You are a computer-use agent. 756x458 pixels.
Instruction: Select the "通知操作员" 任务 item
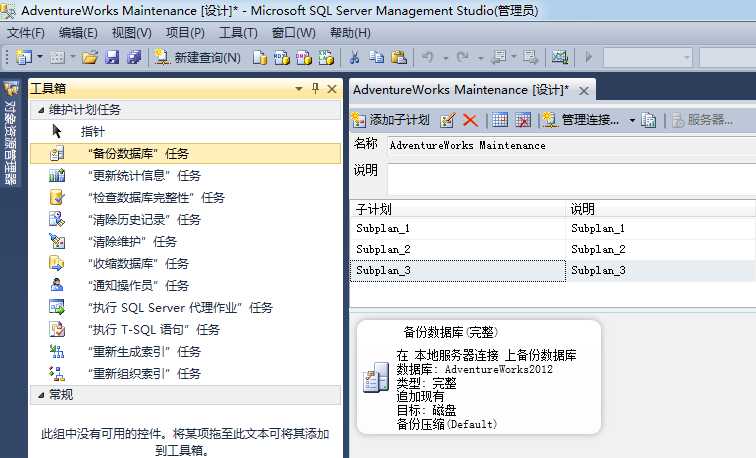185,286
